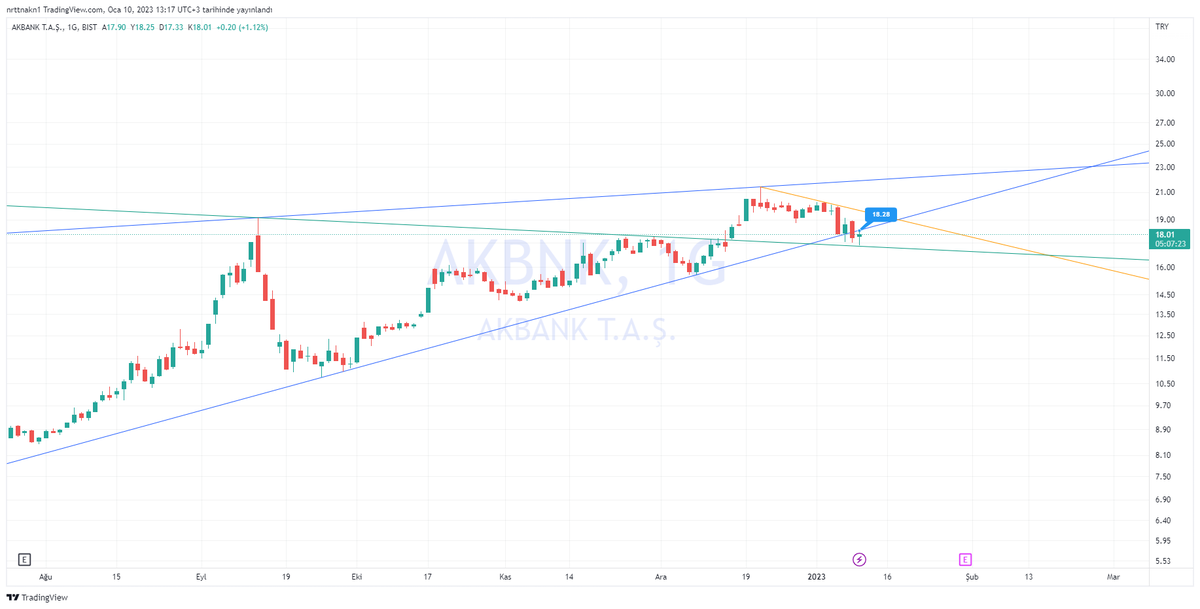1200x609 pixels.
Task: Click the Eyl date axis label
Action: click(x=201, y=577)
